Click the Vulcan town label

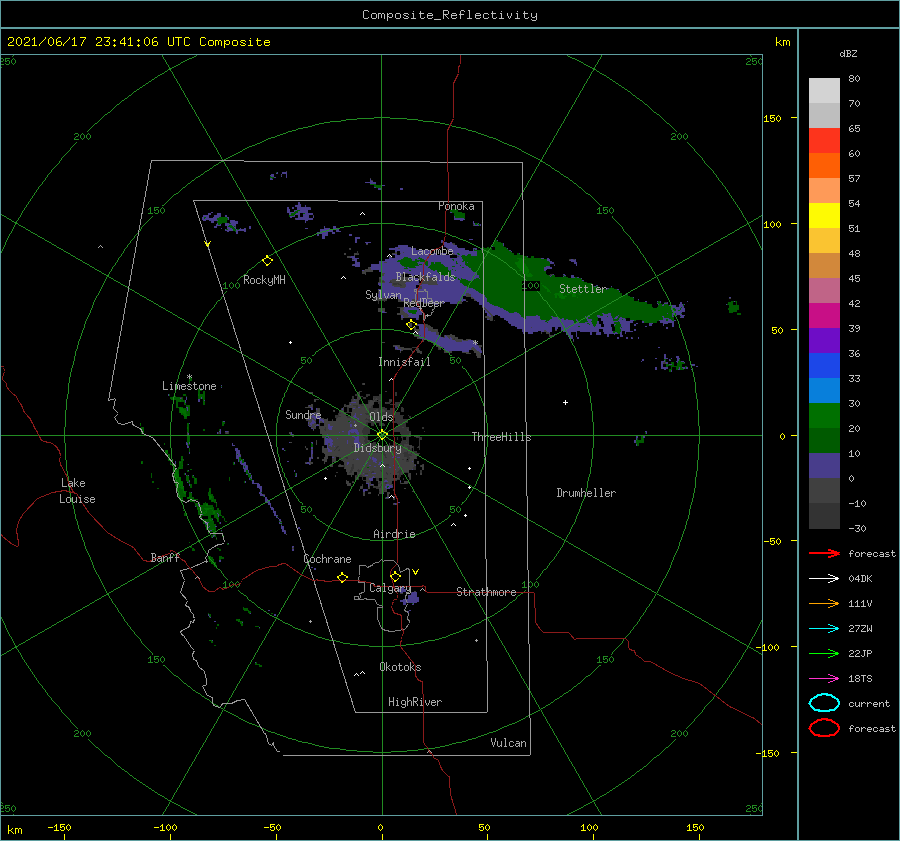tap(508, 743)
